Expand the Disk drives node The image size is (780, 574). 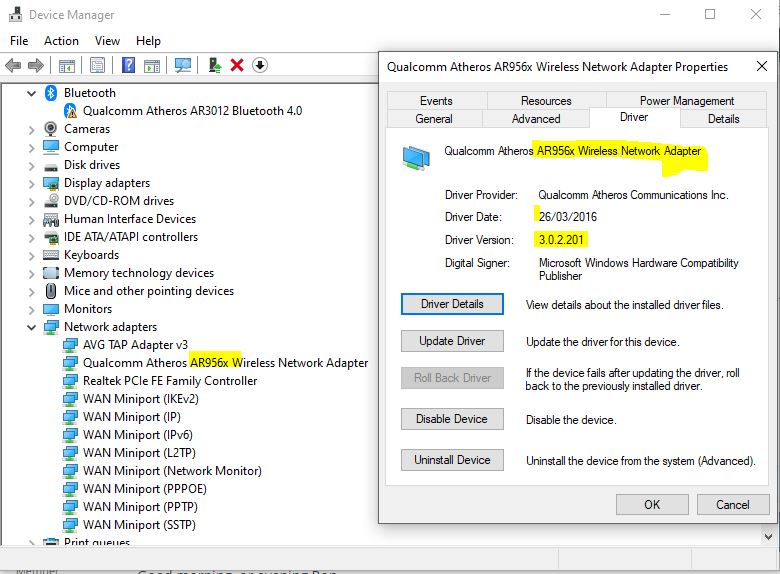point(31,166)
